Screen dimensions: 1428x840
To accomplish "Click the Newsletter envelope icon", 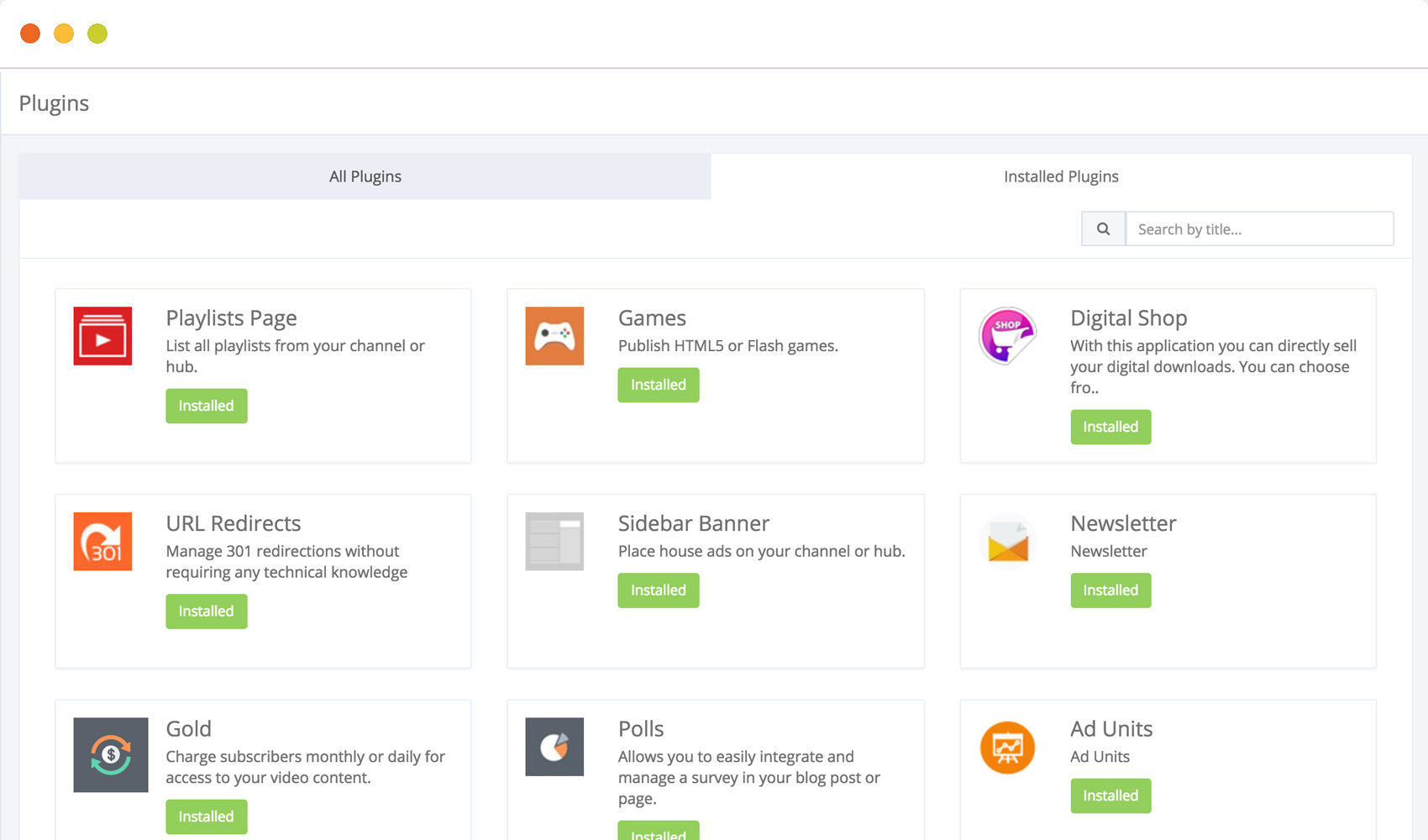I will [1007, 542].
